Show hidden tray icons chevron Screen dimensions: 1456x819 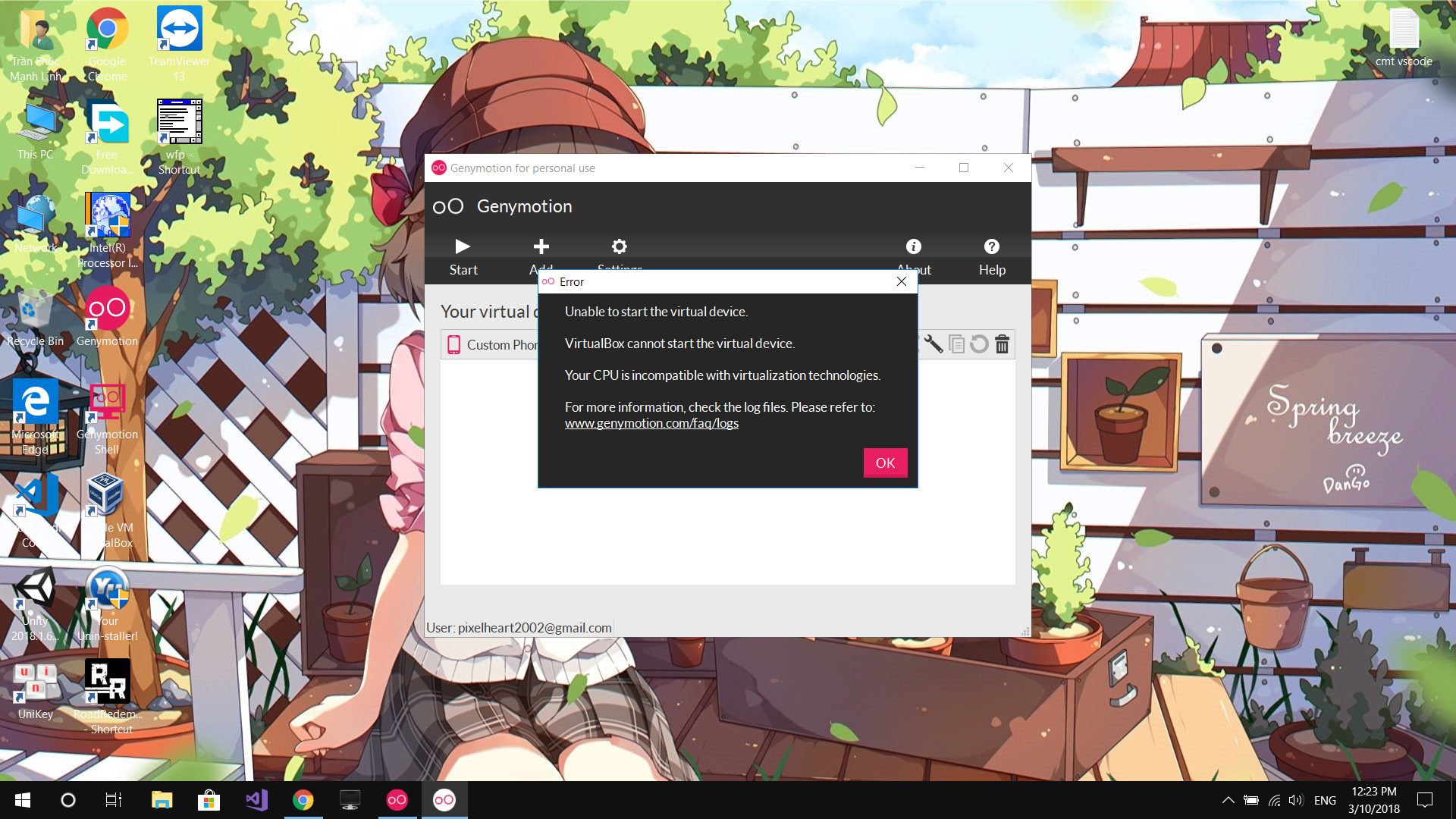(x=1228, y=800)
